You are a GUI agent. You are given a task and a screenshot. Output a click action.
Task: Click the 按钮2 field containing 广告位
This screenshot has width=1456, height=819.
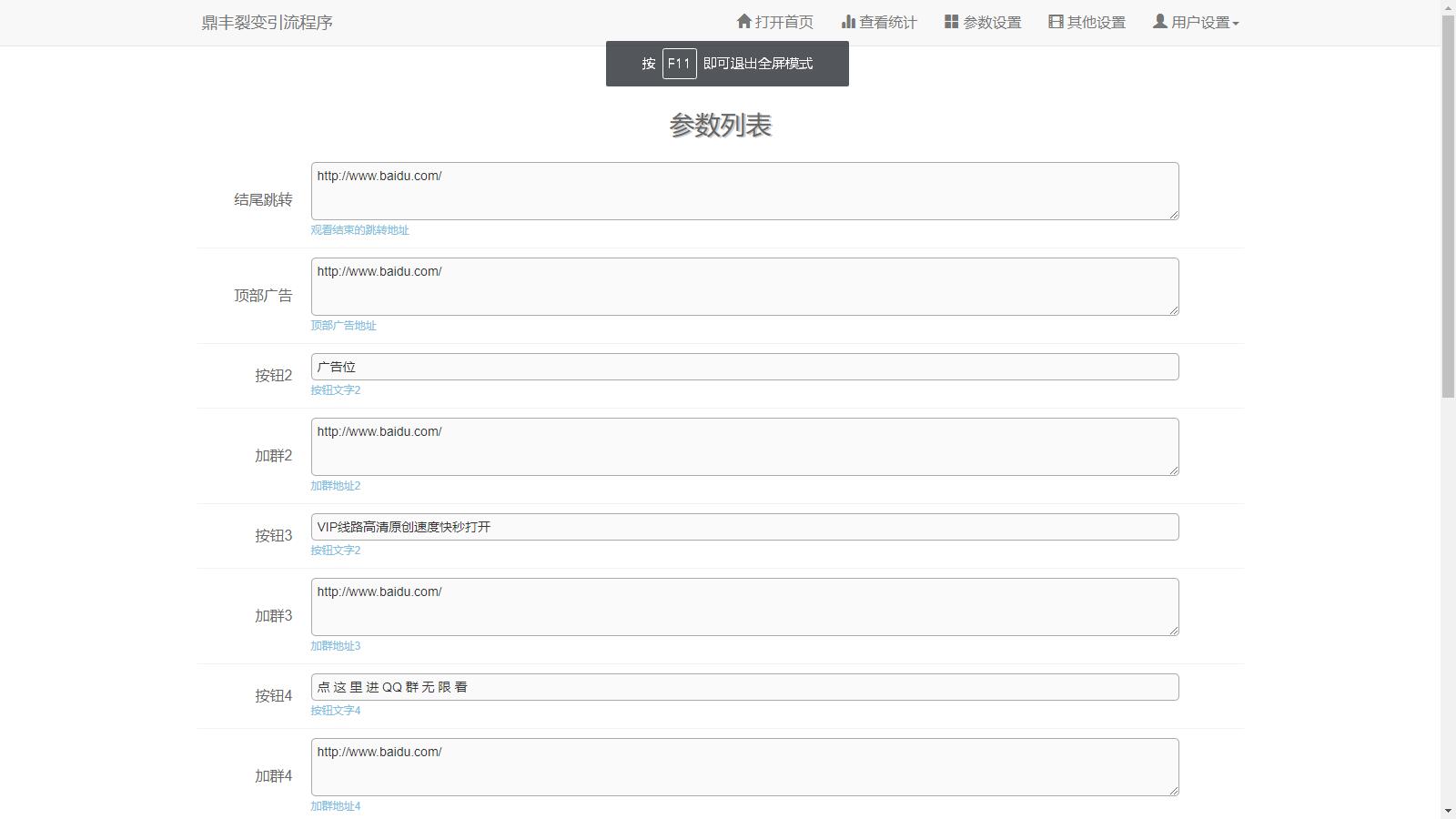click(744, 367)
